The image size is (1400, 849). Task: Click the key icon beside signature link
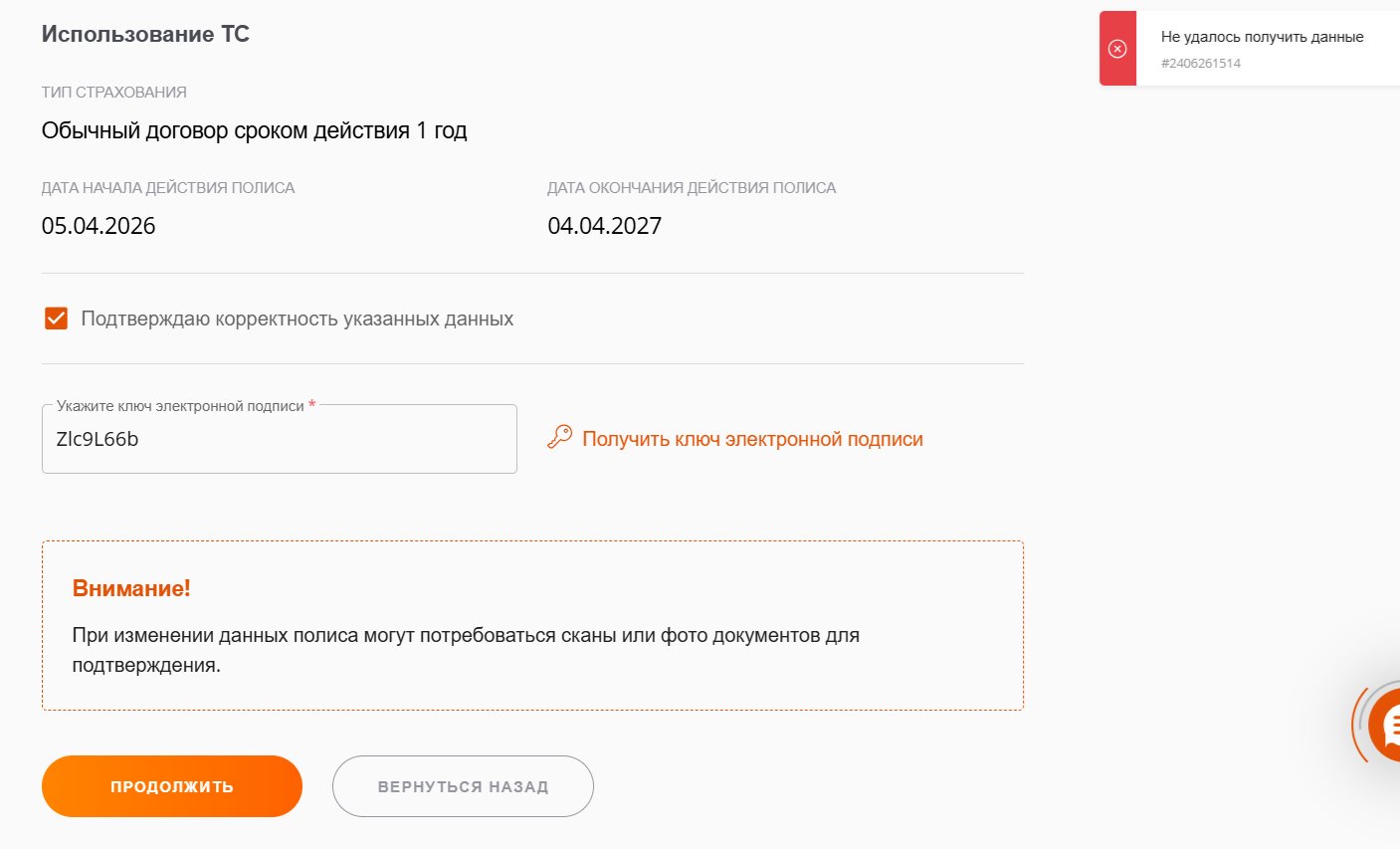[x=560, y=438]
